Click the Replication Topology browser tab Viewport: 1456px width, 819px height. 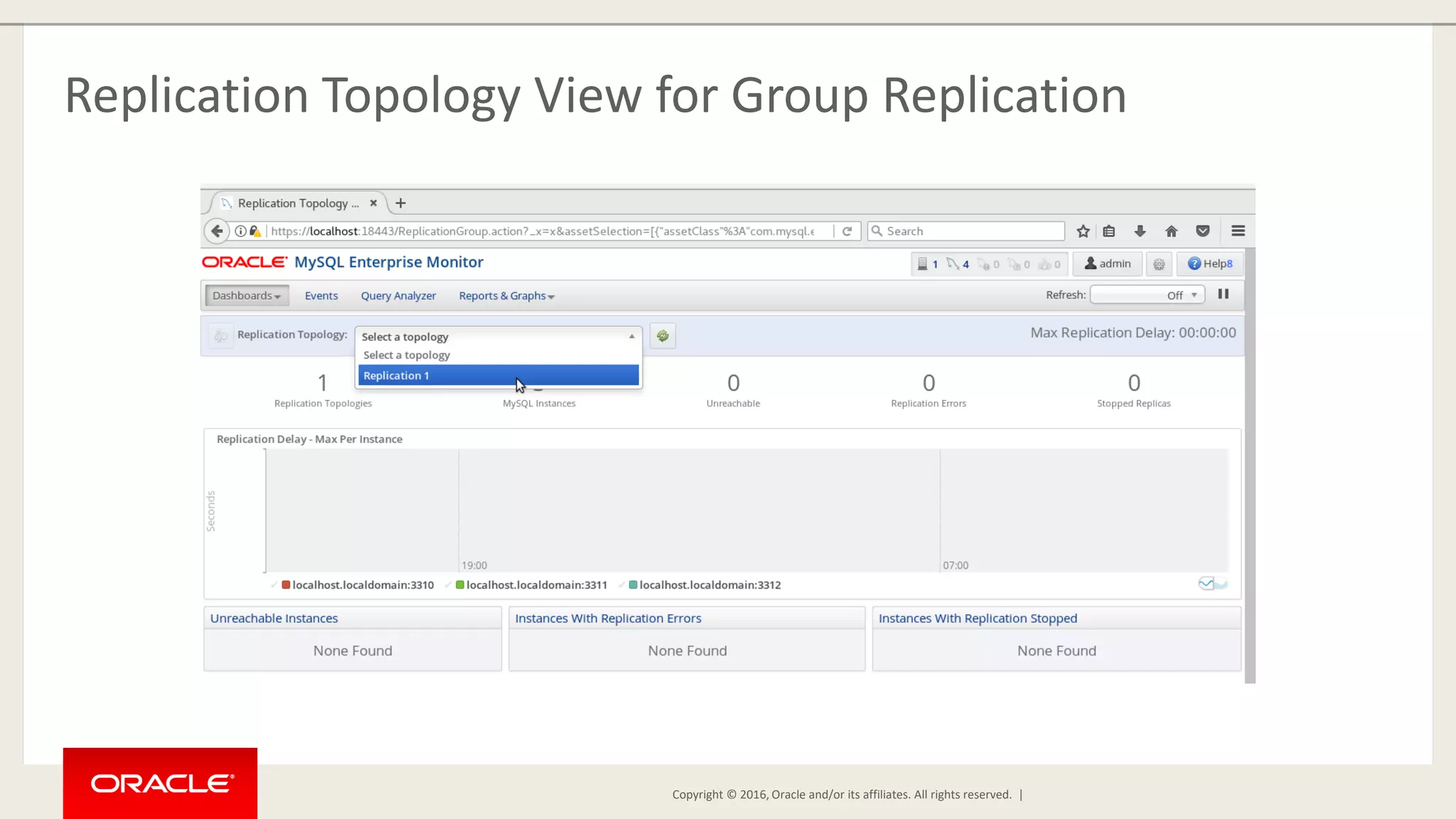point(297,203)
